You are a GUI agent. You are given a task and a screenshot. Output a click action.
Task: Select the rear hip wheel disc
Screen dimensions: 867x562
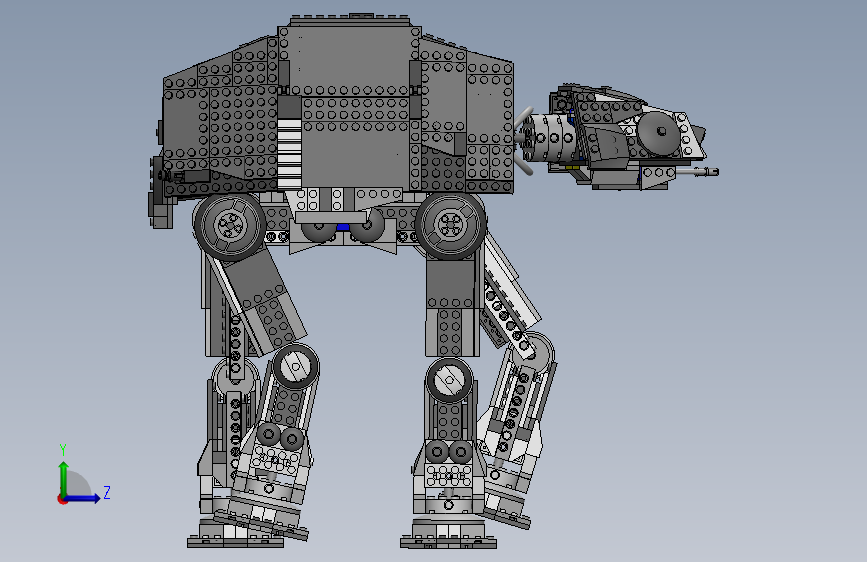[229, 226]
